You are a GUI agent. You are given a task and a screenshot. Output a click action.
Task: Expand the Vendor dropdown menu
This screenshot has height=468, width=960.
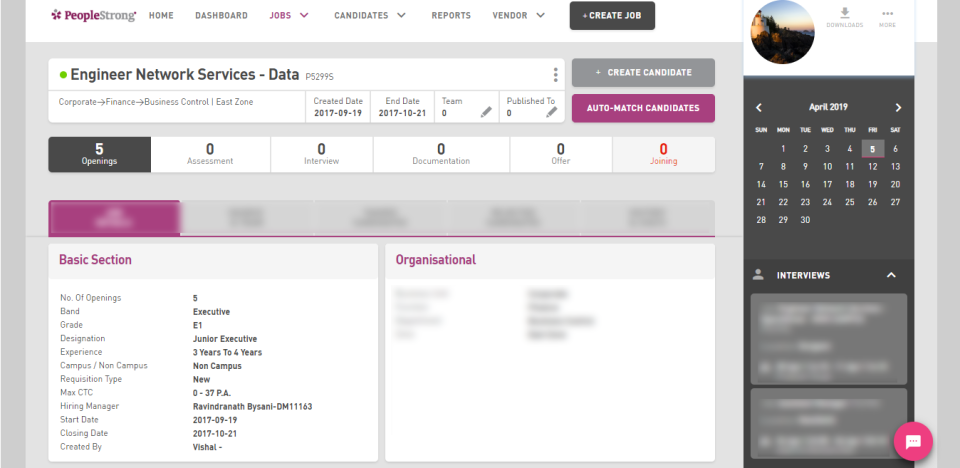[x=540, y=15]
